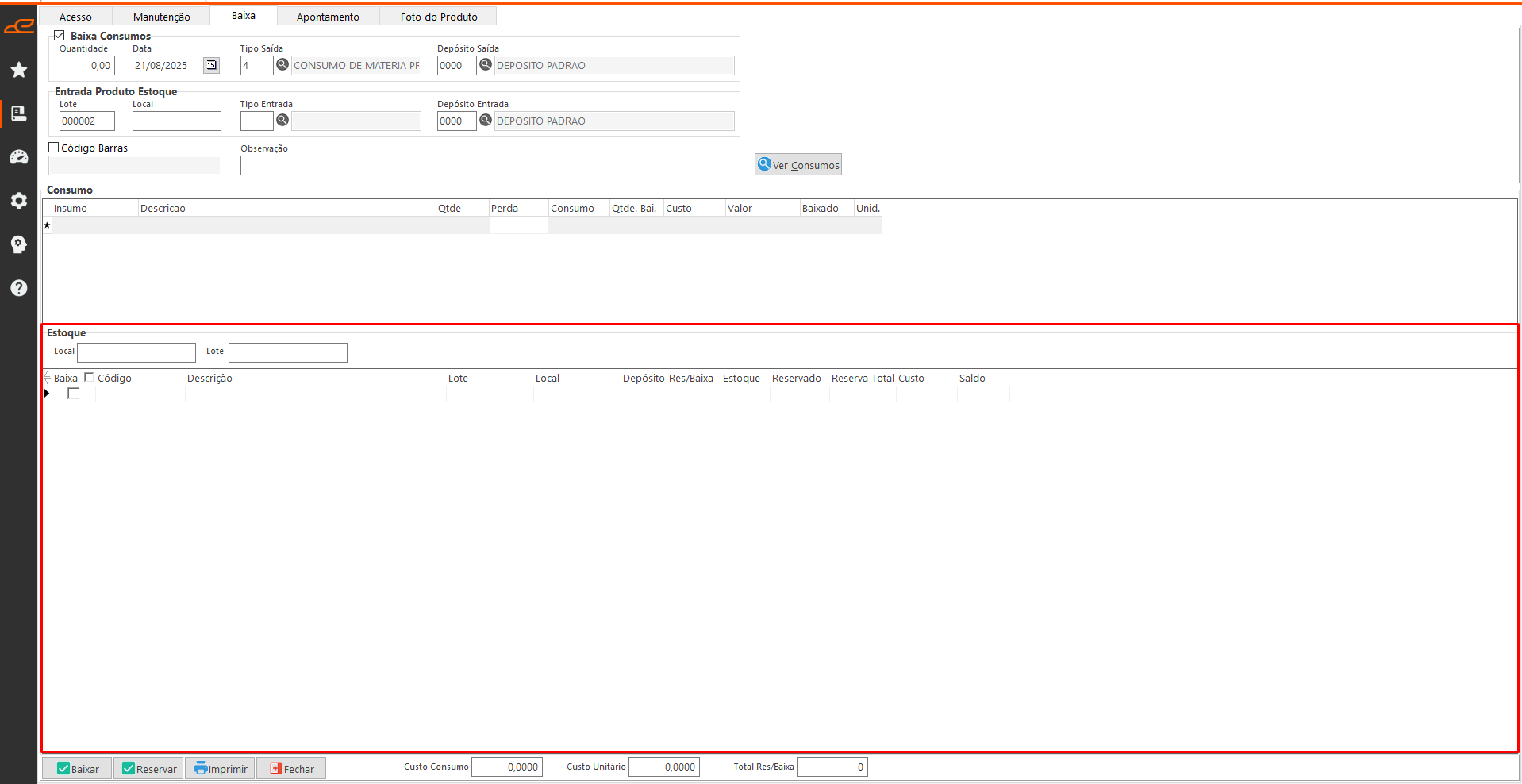This screenshot has height=784, width=1522.
Task: Click the Observação text field
Action: pyautogui.click(x=490, y=166)
